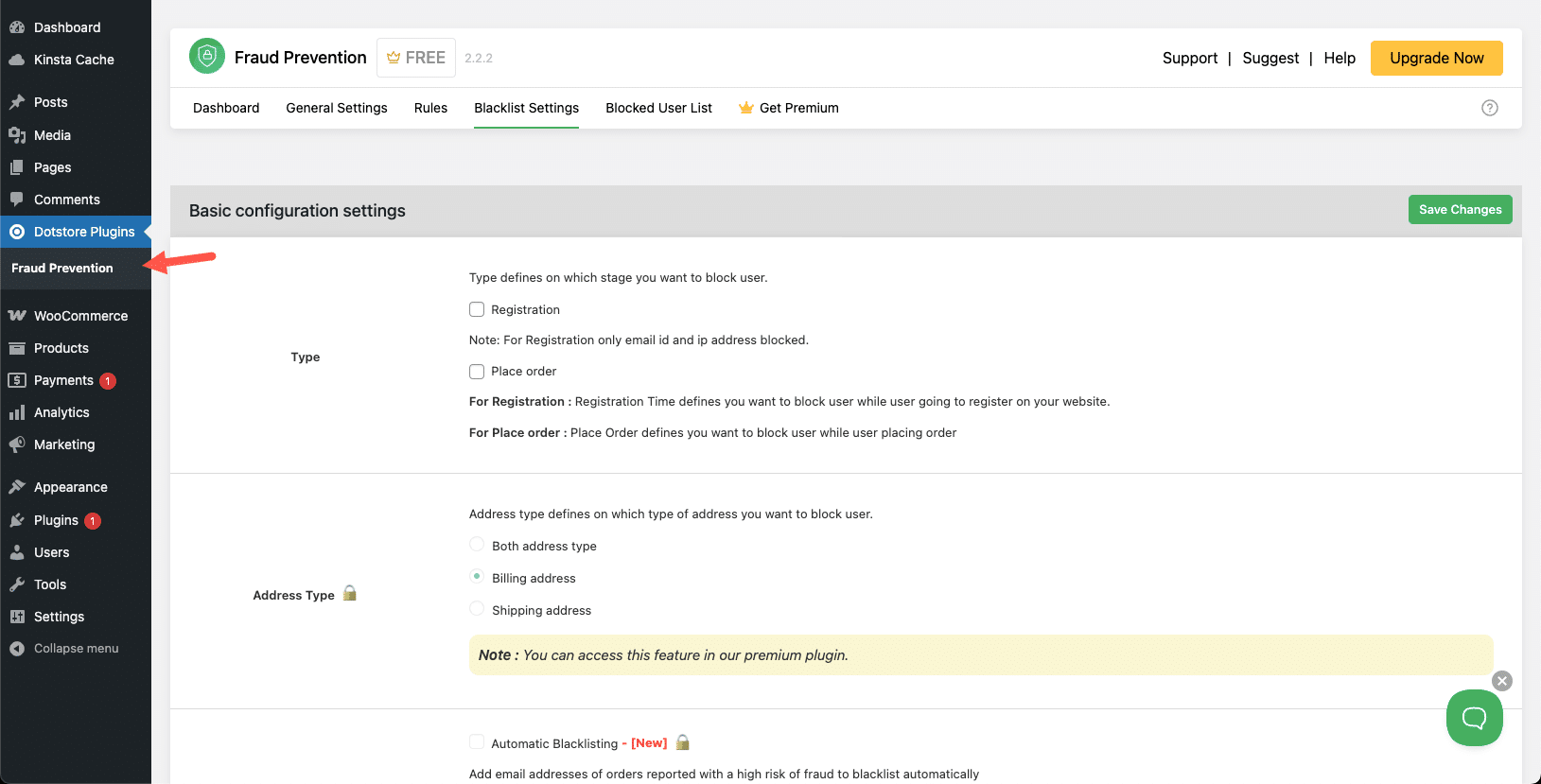
Task: Click the Fraud Prevention shield logo
Action: click(206, 57)
